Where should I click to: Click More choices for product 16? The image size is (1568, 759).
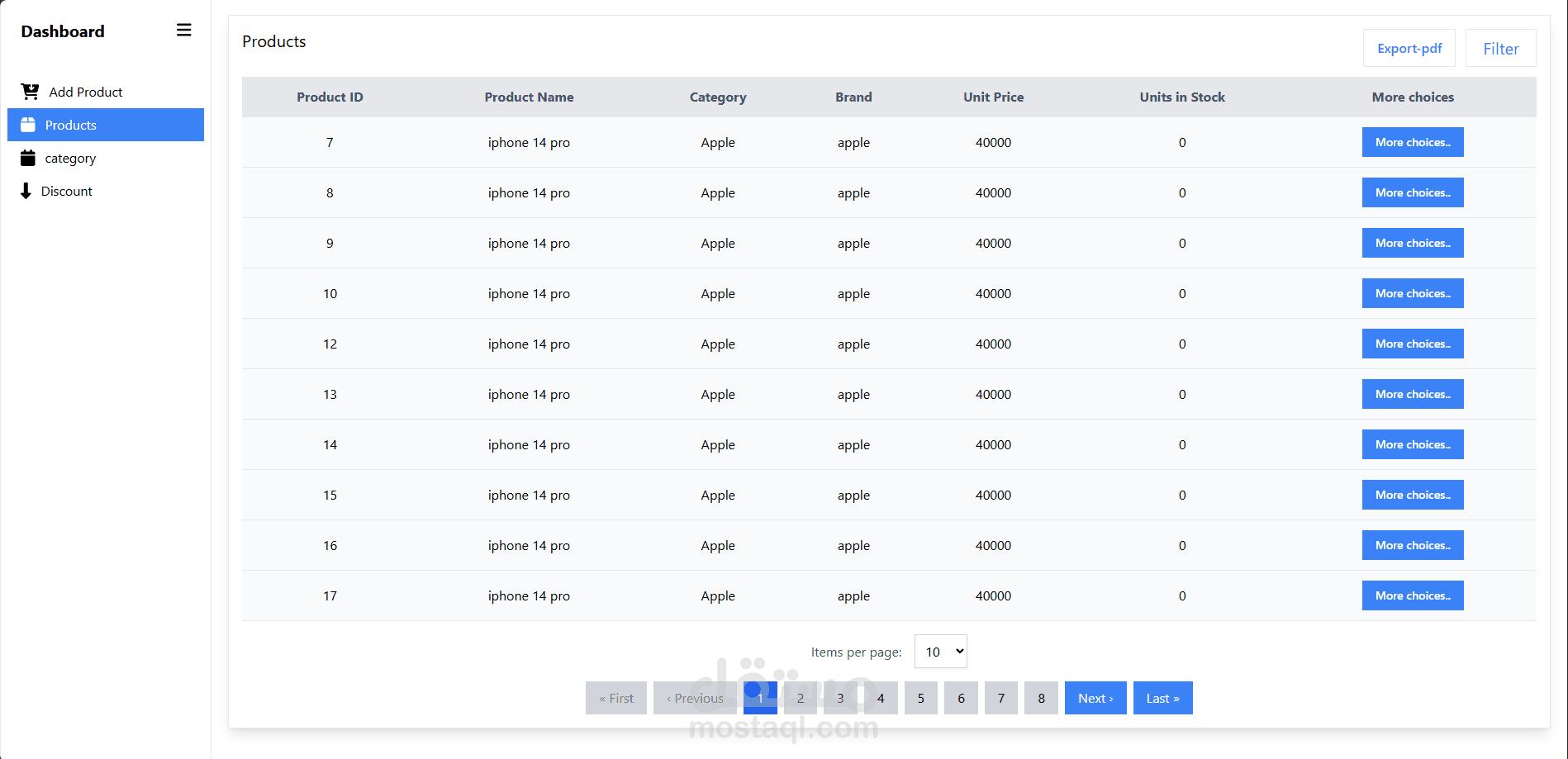1413,545
